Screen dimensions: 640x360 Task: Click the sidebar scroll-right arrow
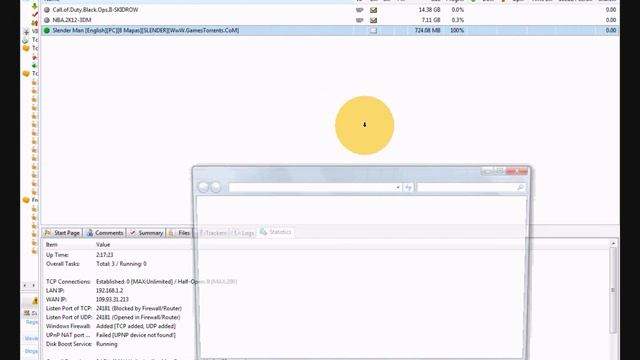click(33, 285)
